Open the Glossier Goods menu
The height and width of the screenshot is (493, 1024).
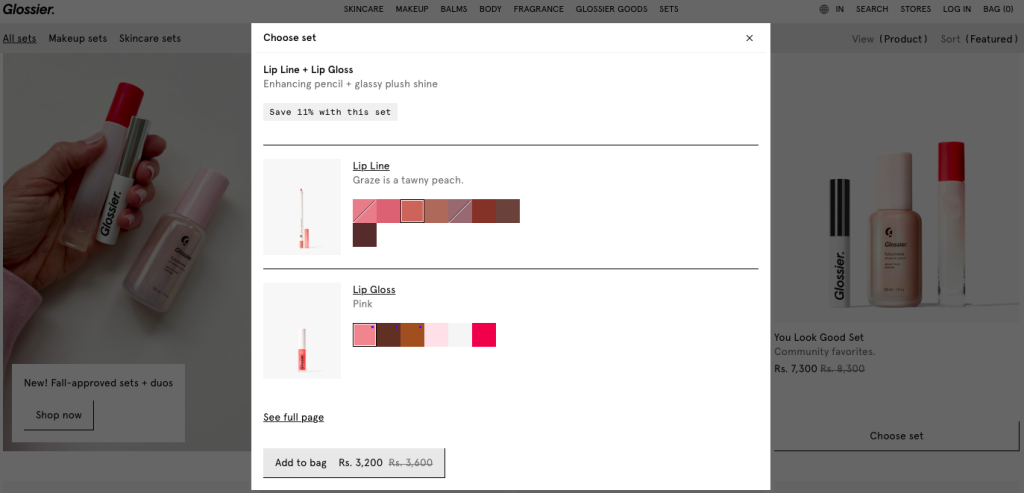tap(611, 9)
